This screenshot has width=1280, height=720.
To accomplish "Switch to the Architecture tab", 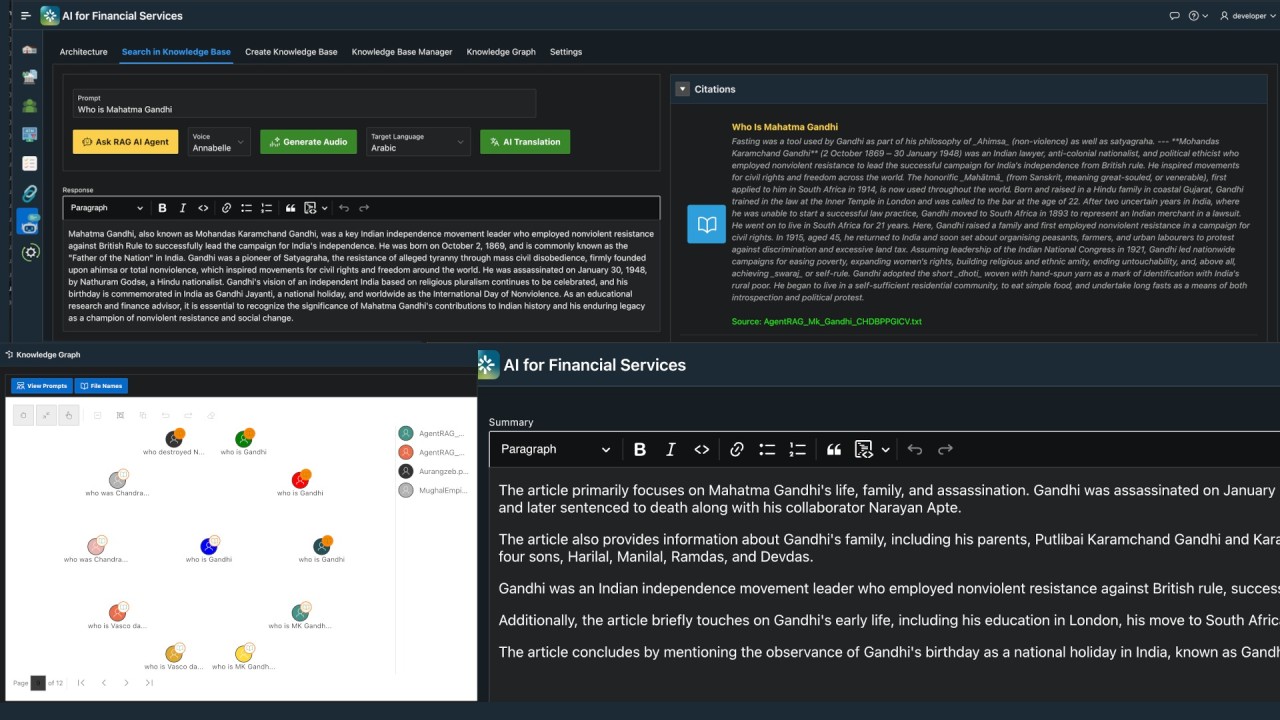I will 83,52.
